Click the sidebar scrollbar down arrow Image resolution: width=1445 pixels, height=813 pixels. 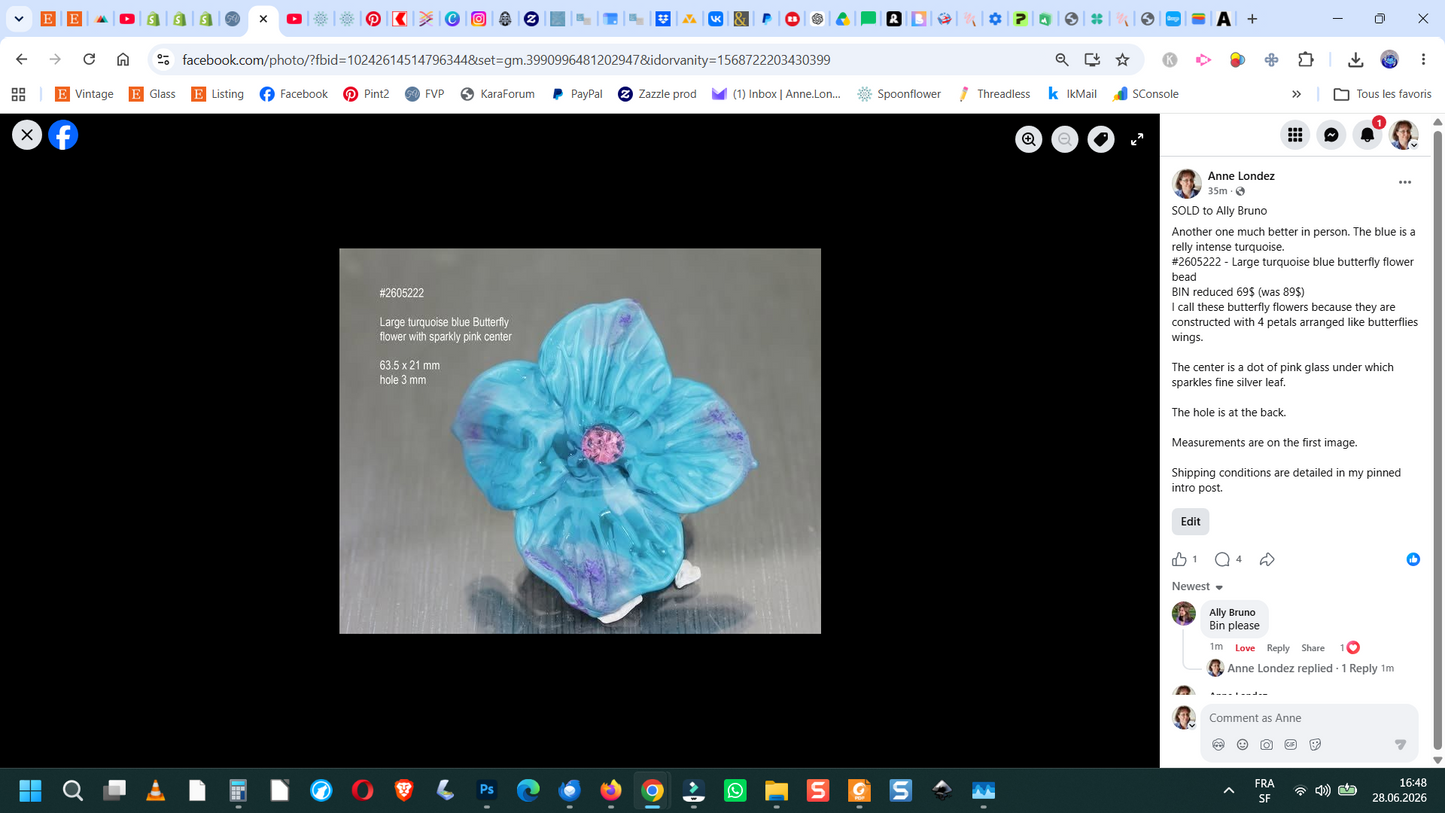[x=1438, y=761]
